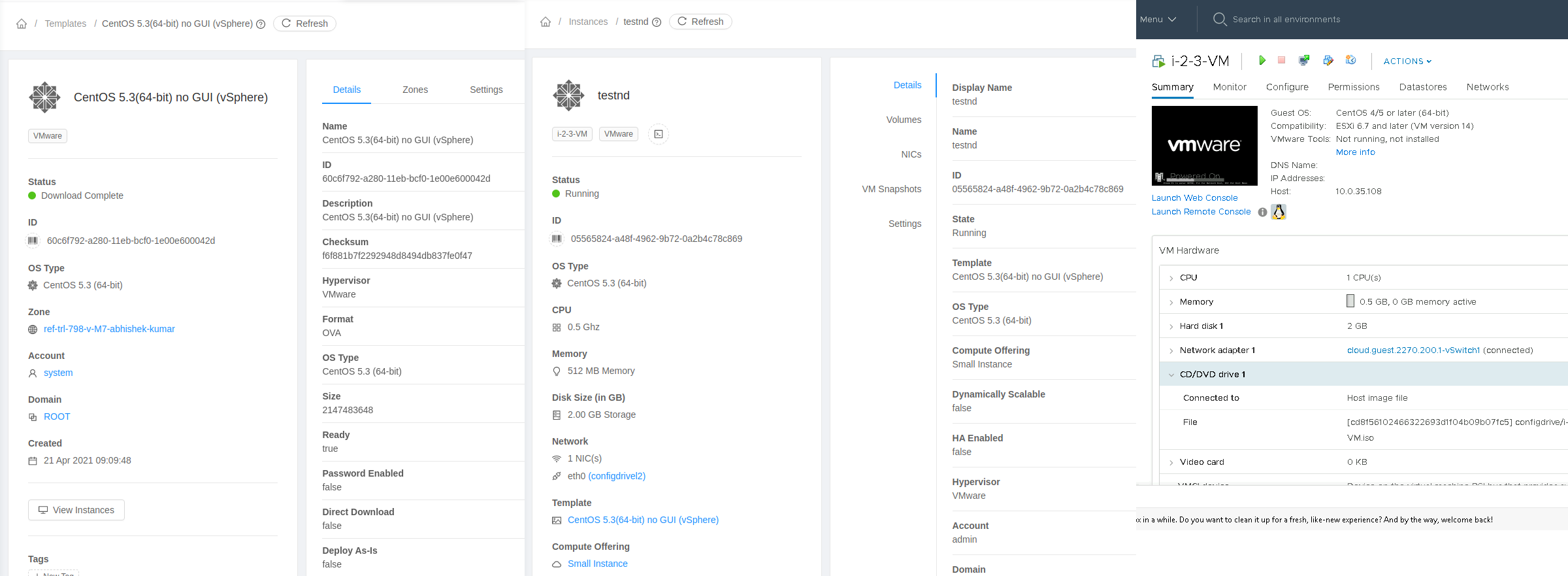Open the NICs tab for testnd
This screenshot has height=576, width=1568.
tap(911, 154)
